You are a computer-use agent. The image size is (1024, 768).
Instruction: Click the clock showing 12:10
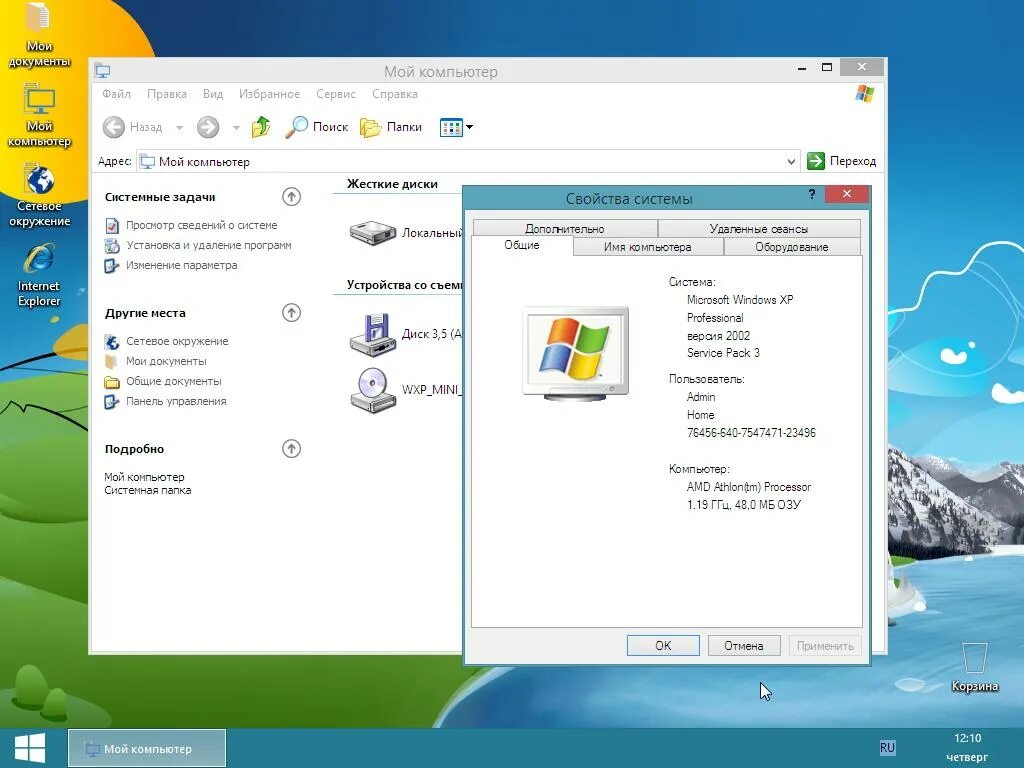click(967, 738)
